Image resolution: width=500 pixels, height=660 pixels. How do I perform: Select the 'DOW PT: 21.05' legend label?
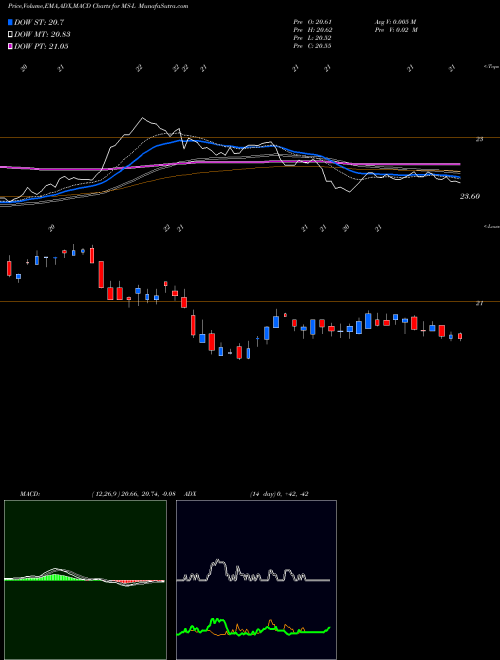(41, 46)
